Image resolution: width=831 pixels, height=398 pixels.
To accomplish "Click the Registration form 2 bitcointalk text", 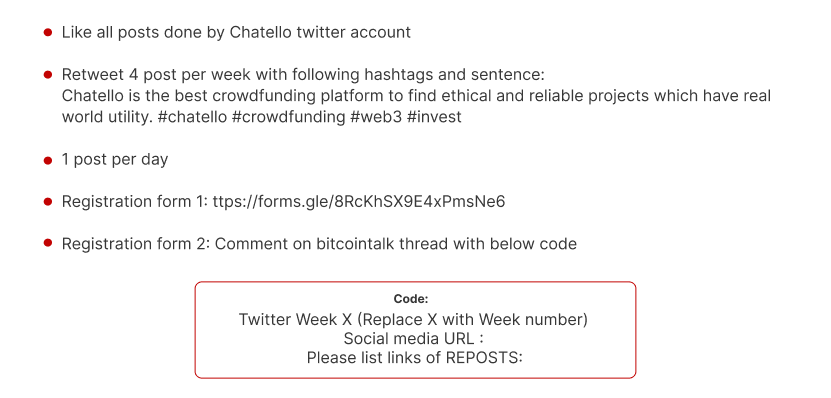I will click(319, 244).
